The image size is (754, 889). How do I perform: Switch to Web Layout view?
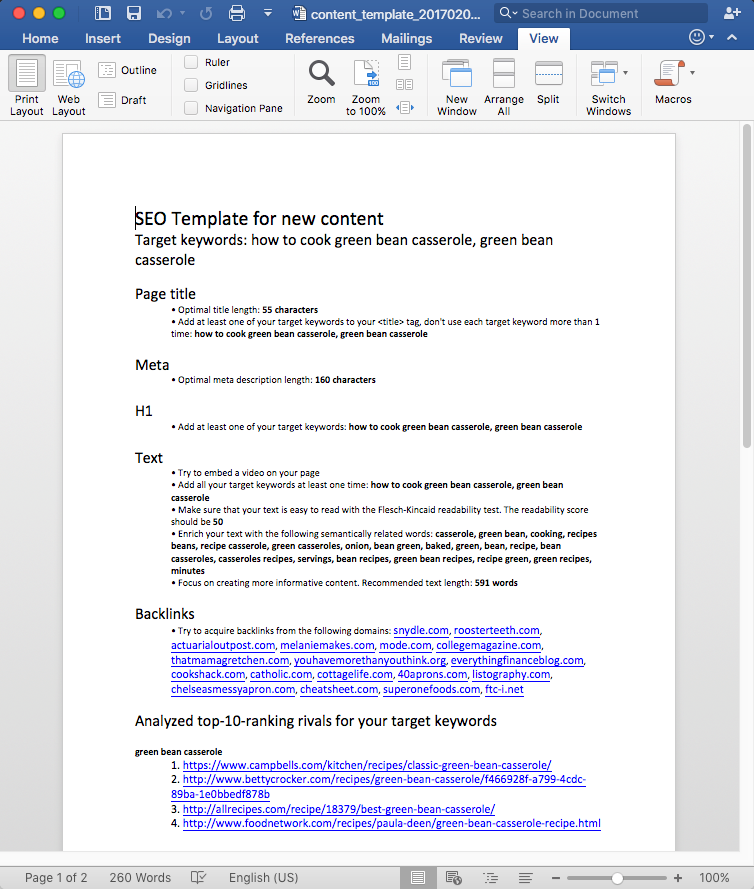tap(69, 86)
